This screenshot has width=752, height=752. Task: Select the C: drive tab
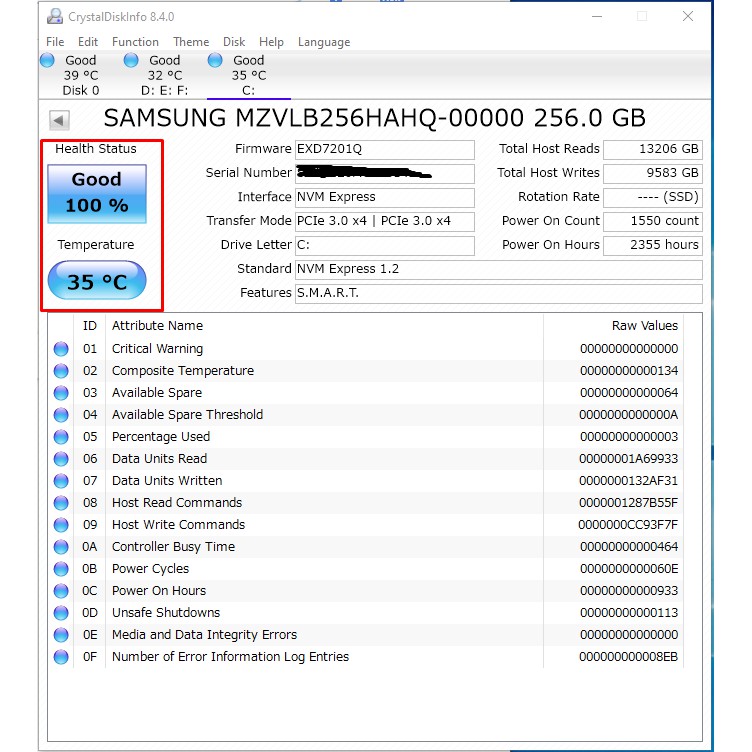248,75
